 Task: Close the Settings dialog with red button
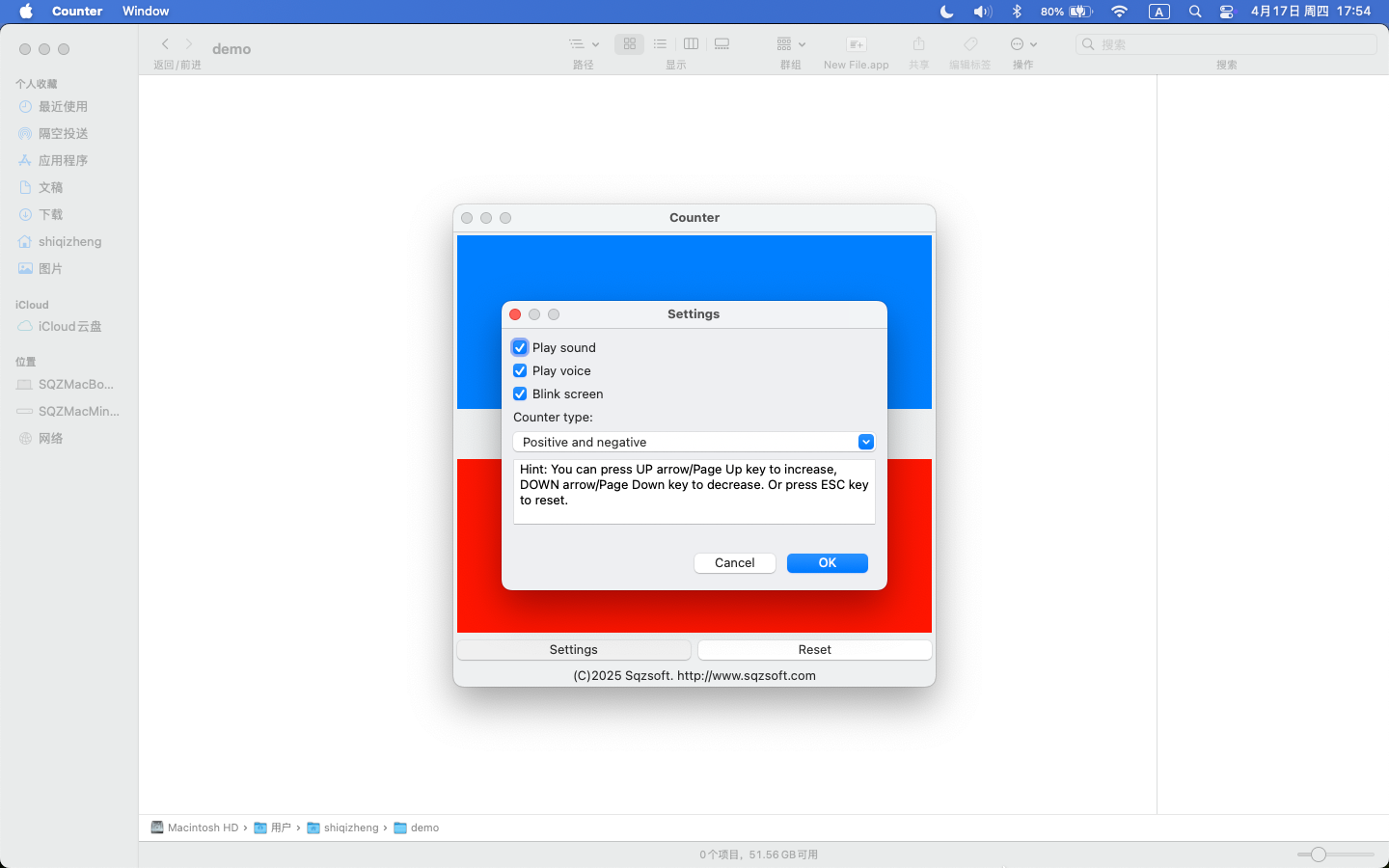click(515, 314)
